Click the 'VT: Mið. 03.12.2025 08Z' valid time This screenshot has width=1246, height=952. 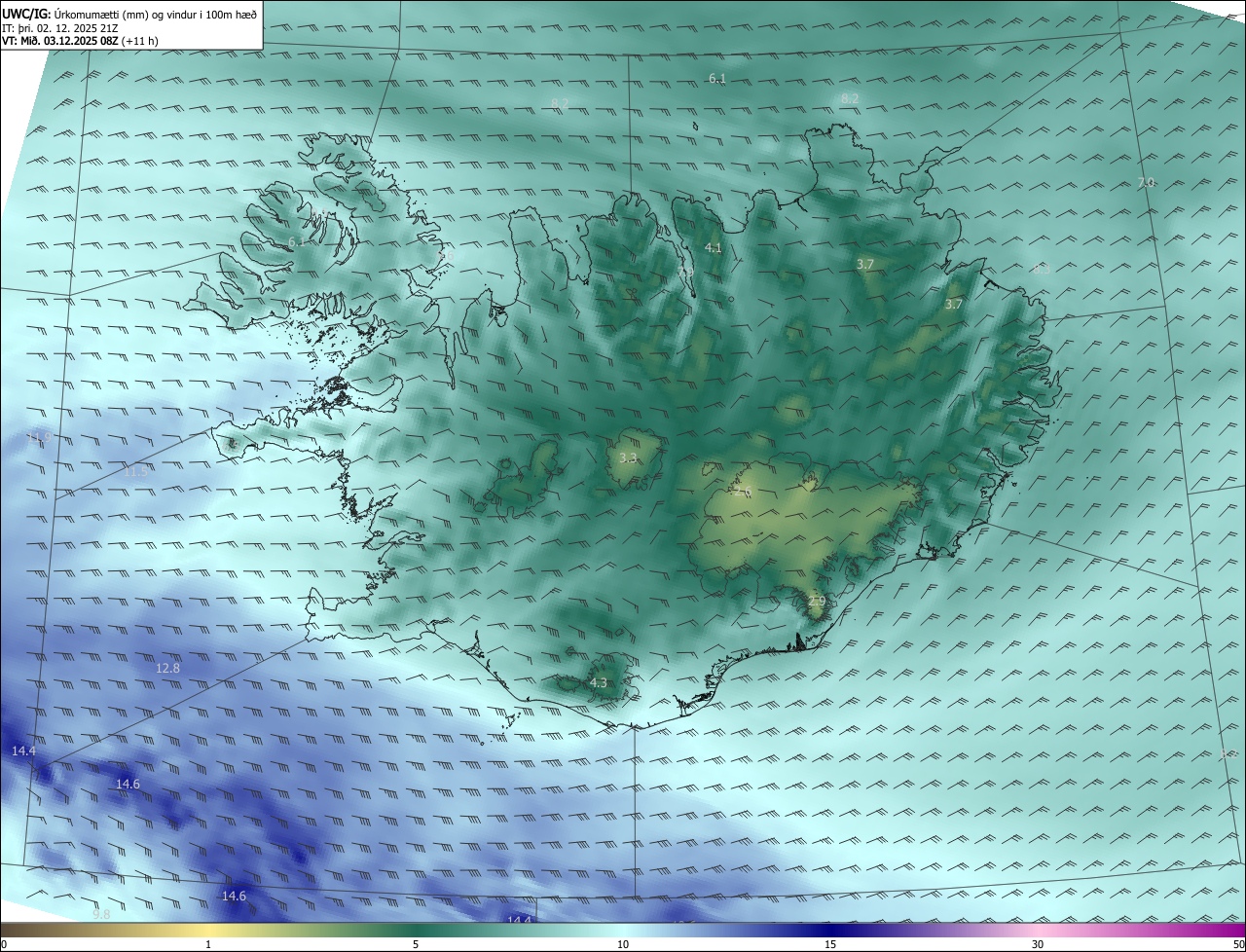pos(60,41)
